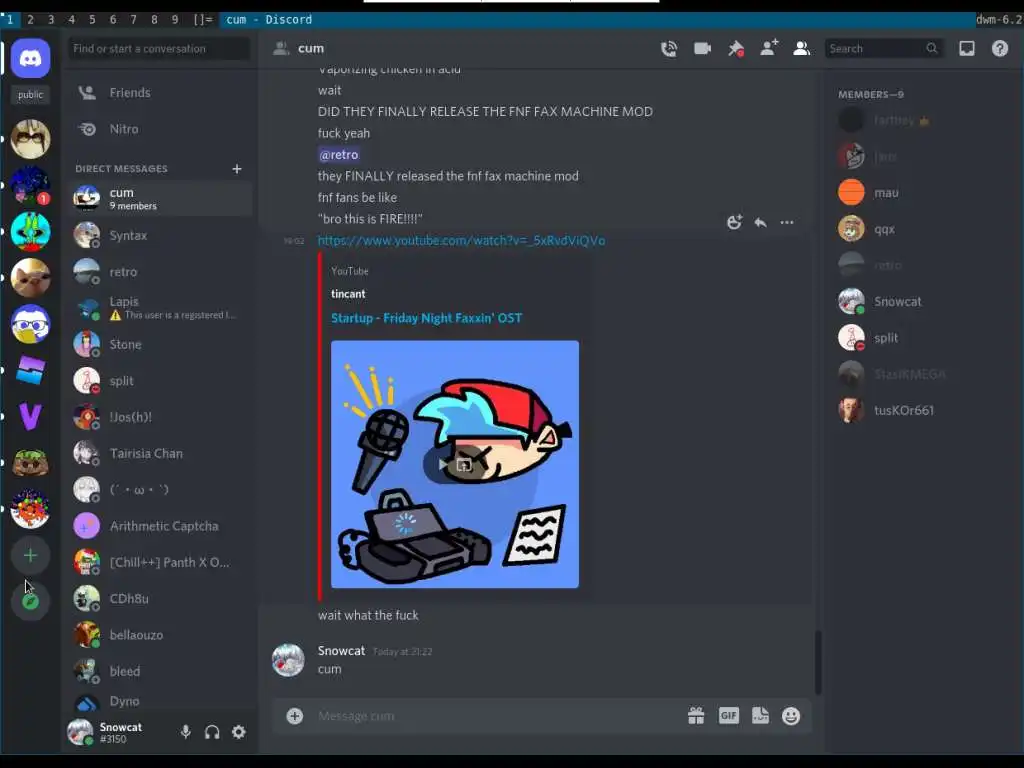The width and height of the screenshot is (1024, 768).
Task: Open DM with split
Action: click(161, 381)
